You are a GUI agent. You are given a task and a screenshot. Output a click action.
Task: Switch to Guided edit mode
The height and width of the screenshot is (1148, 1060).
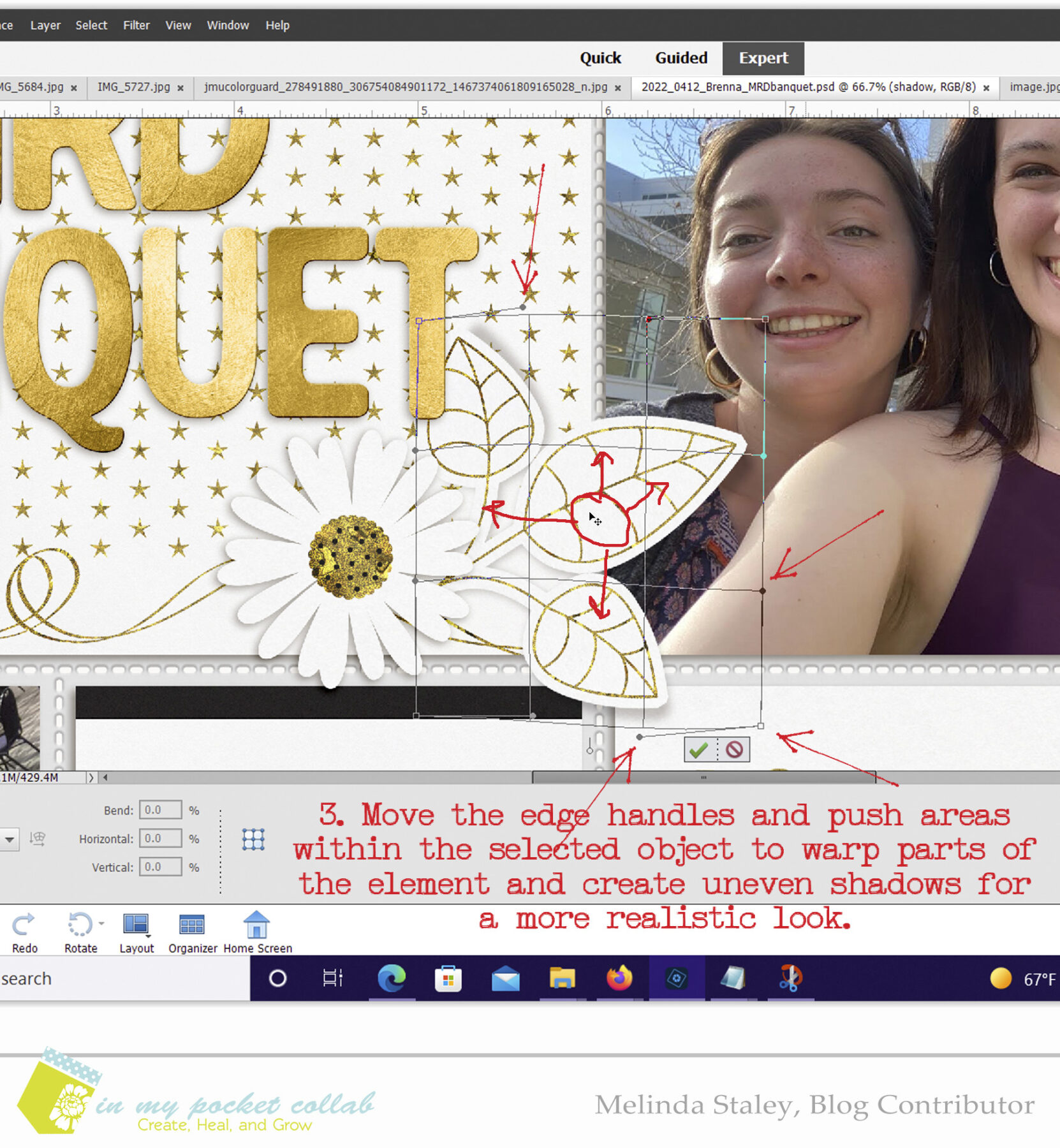pos(681,58)
